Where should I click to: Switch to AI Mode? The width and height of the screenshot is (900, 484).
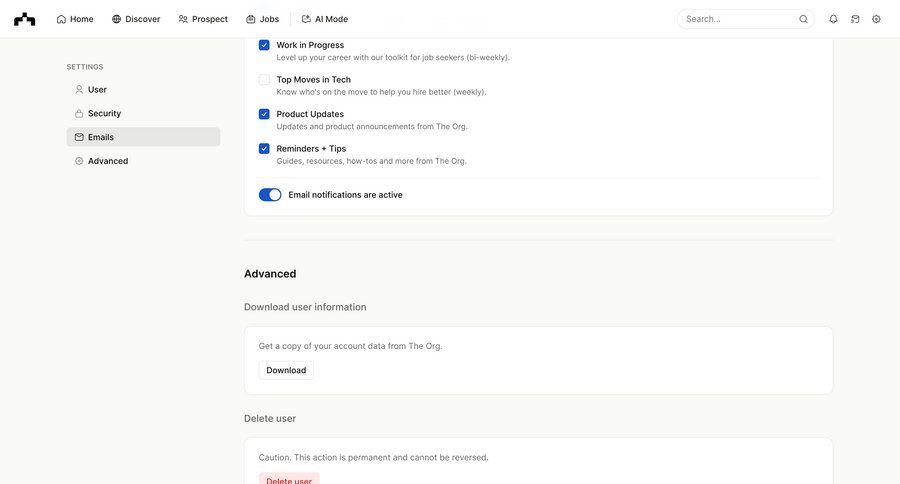(325, 19)
